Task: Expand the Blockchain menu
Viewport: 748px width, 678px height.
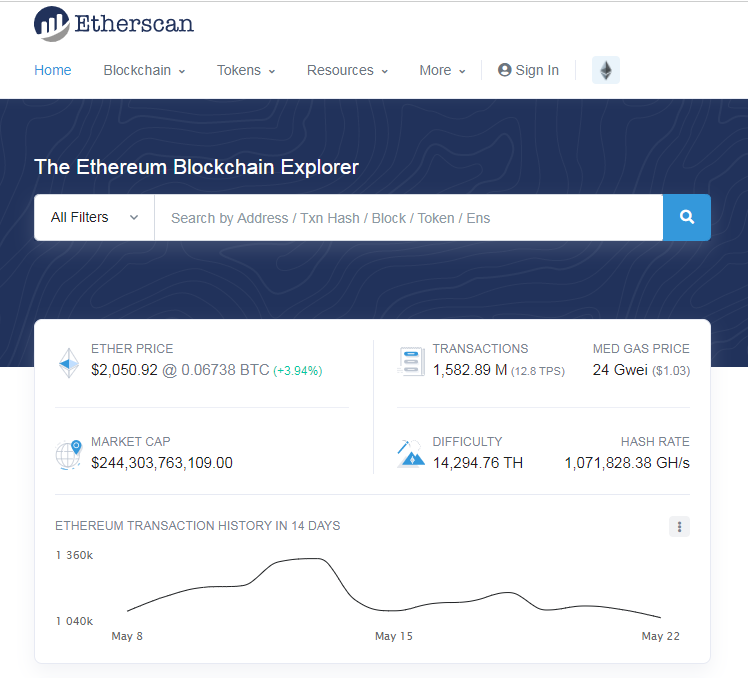Action: coord(144,70)
